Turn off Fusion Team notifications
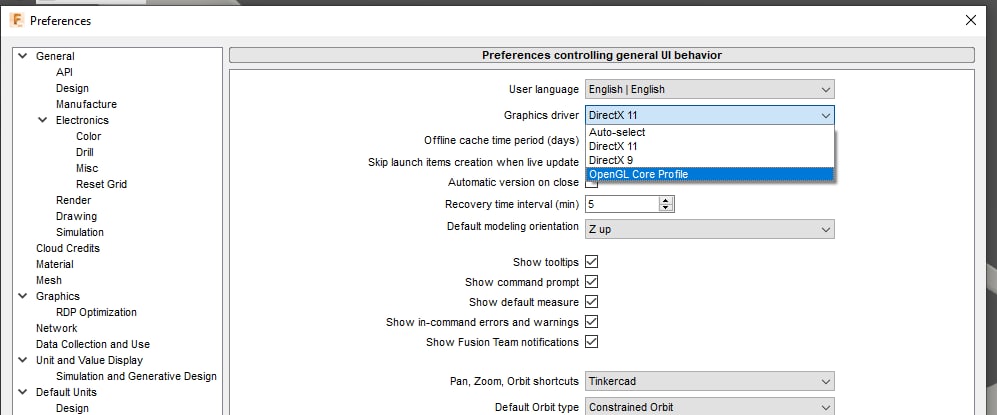 tap(591, 341)
